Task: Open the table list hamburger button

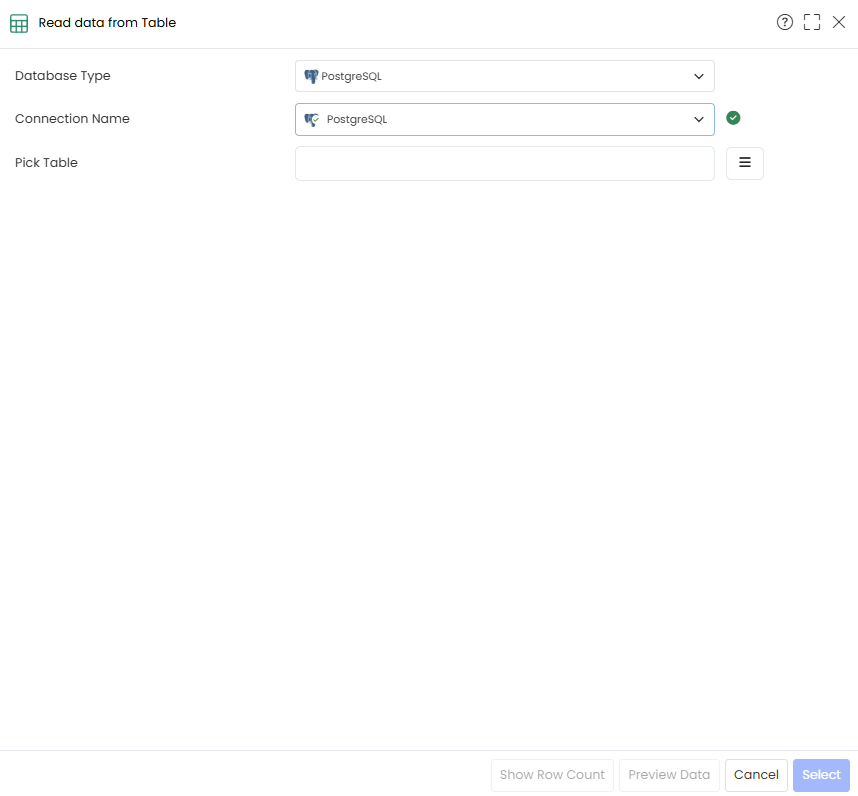Action: point(745,163)
